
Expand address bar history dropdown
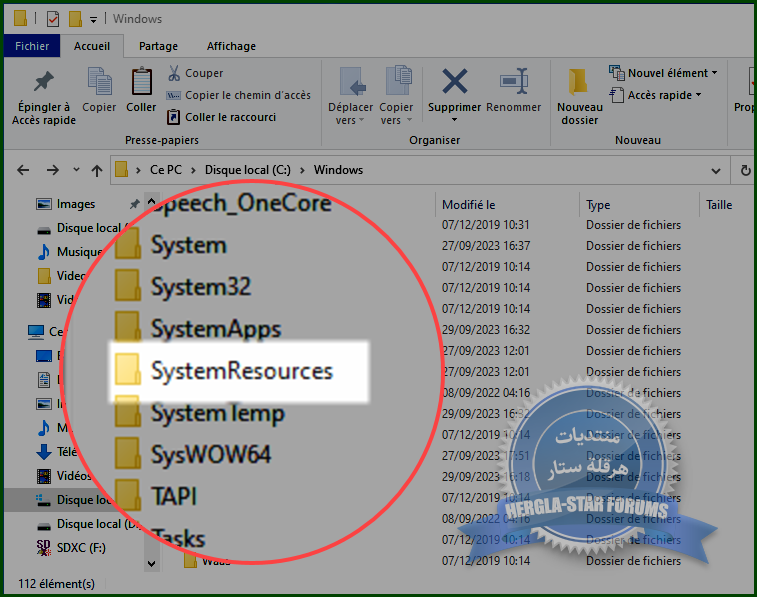(716, 171)
